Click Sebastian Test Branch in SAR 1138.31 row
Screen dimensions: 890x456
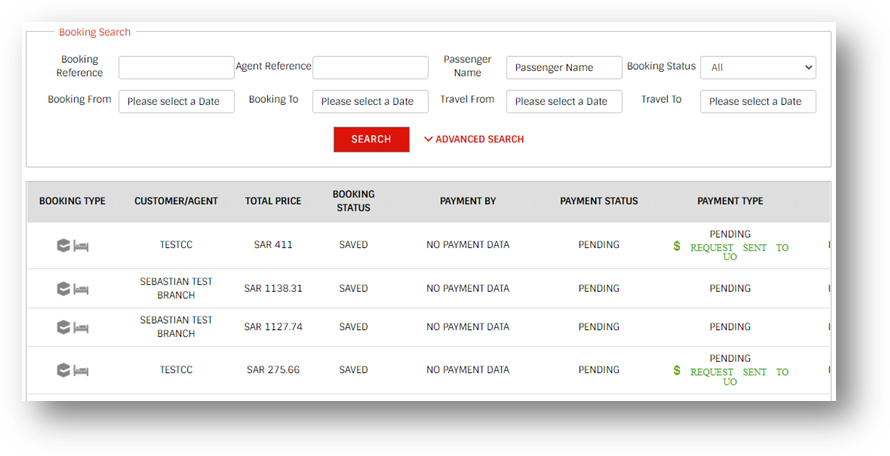coord(176,288)
